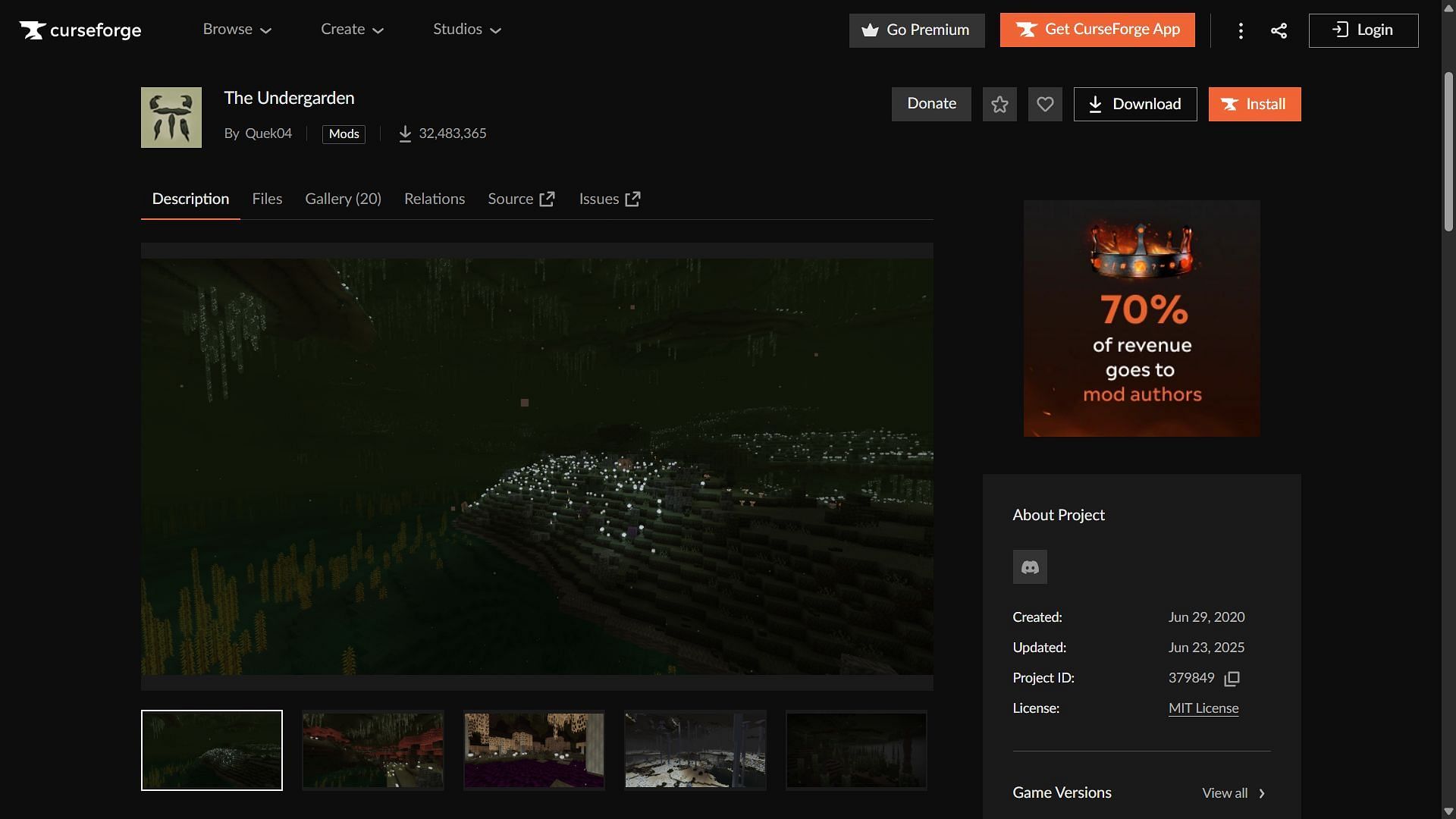
Task: Open the Issues external link tab
Action: tap(610, 199)
